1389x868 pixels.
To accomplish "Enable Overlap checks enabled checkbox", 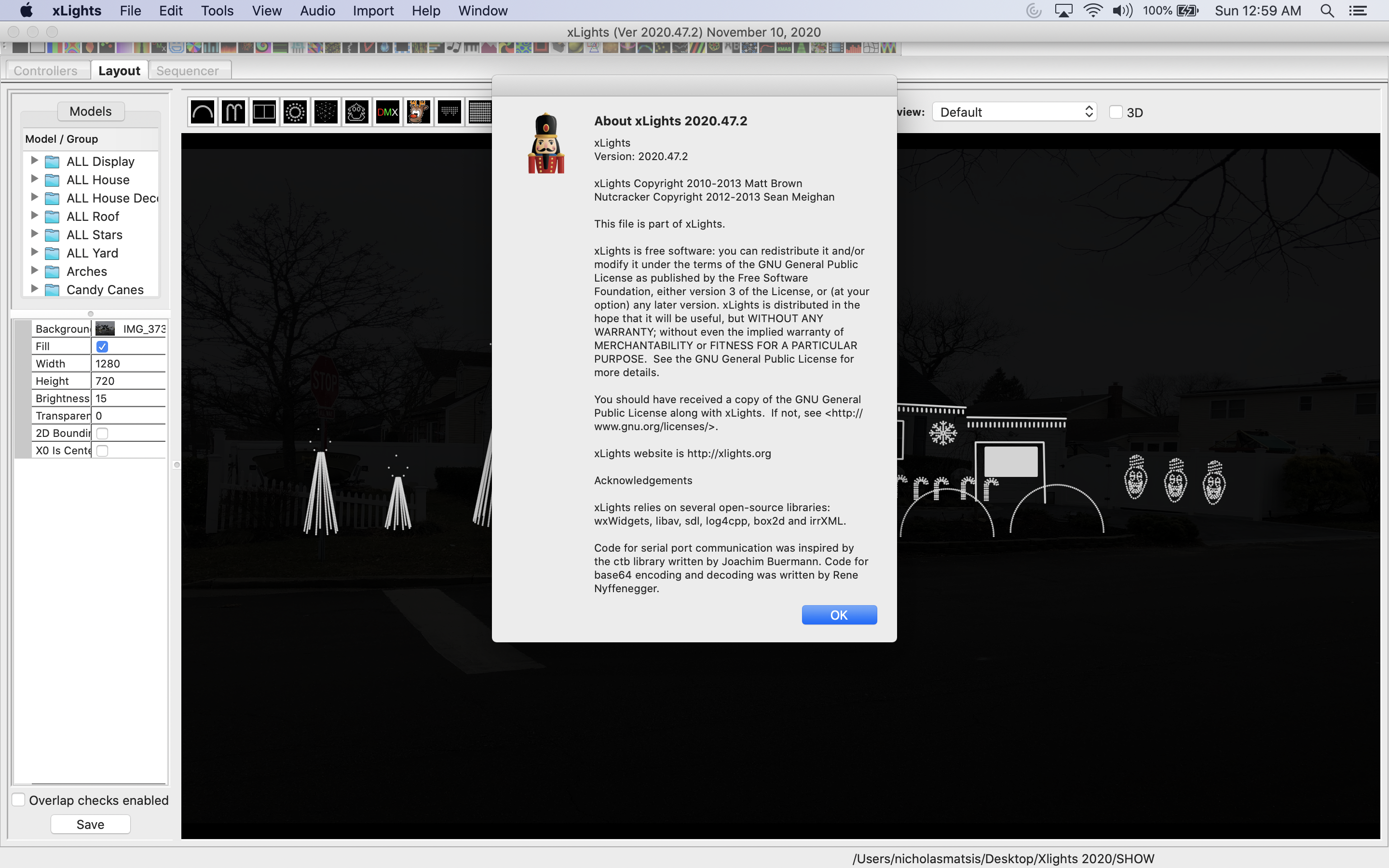I will click(x=18, y=800).
